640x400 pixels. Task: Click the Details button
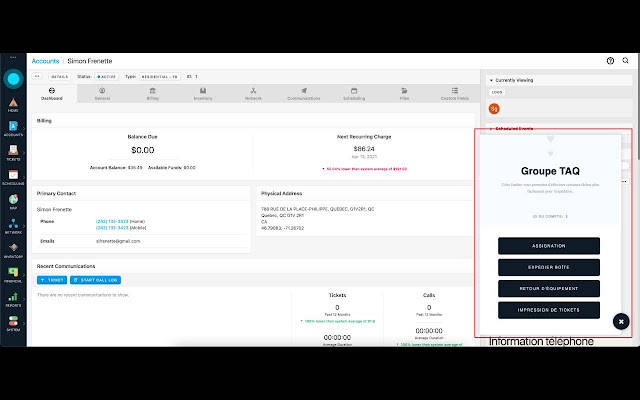click(60, 76)
